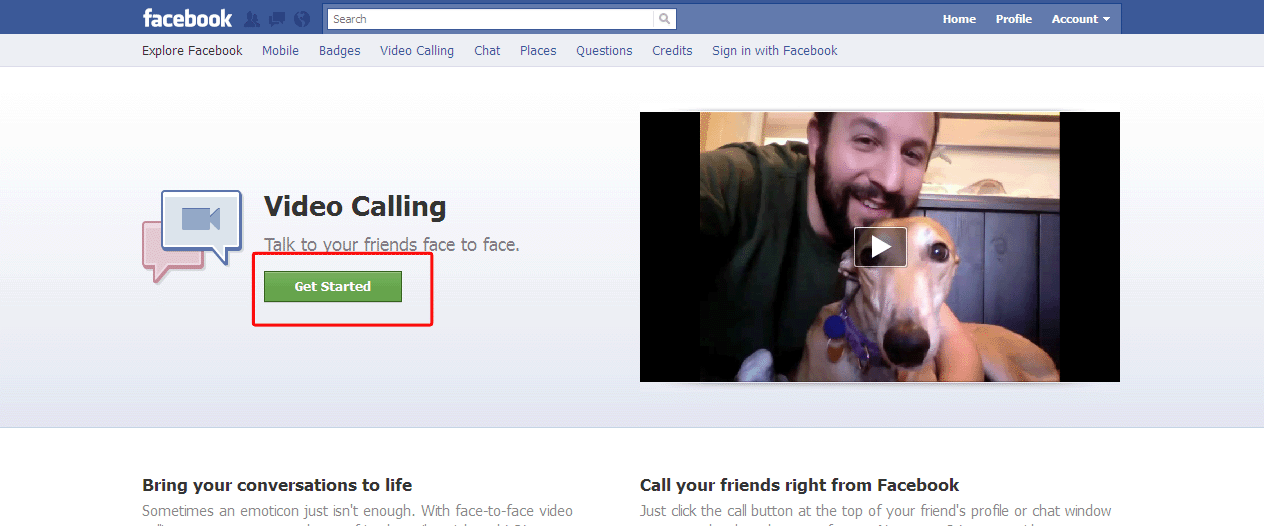The width and height of the screenshot is (1264, 526).
Task: Open Profile in top bar
Action: coord(1013,19)
